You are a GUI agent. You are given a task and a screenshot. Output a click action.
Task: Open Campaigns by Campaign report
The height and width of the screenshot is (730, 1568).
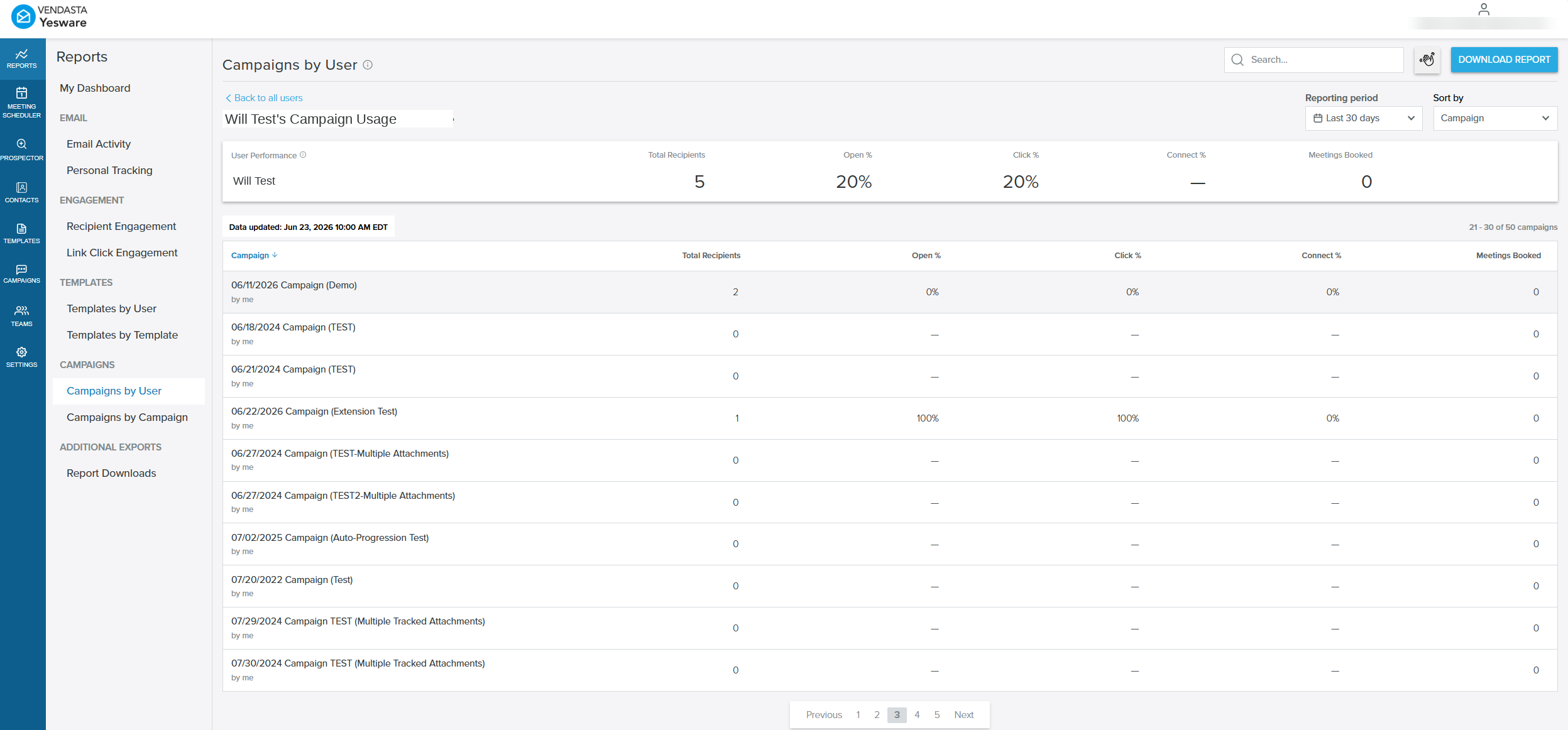127,417
